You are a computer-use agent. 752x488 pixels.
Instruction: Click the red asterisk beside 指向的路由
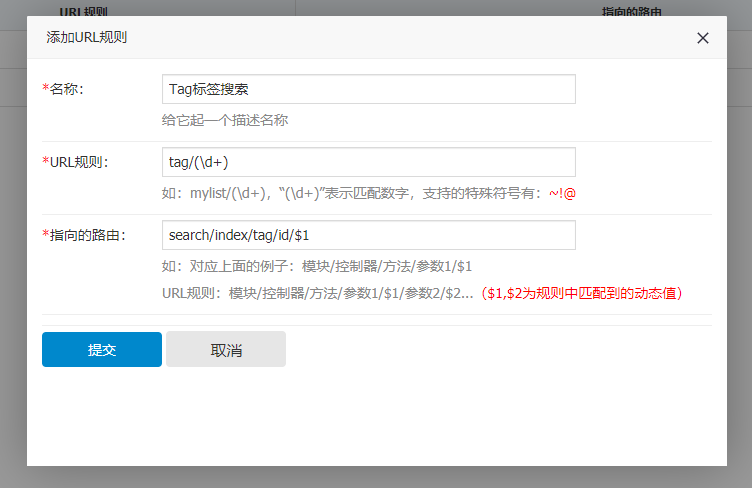(x=45, y=235)
